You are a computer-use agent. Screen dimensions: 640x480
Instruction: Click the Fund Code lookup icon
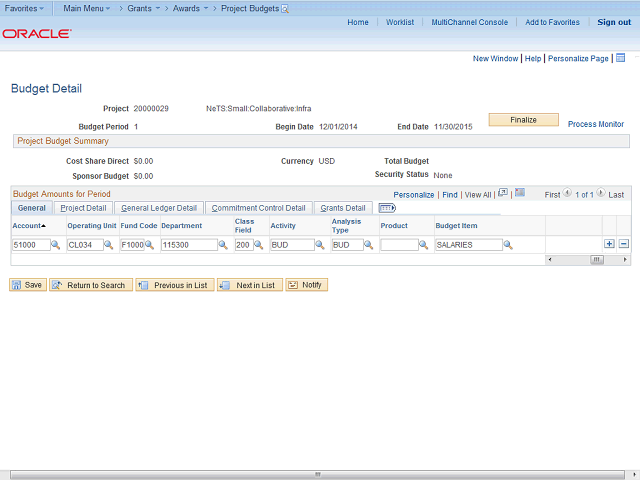[150, 245]
